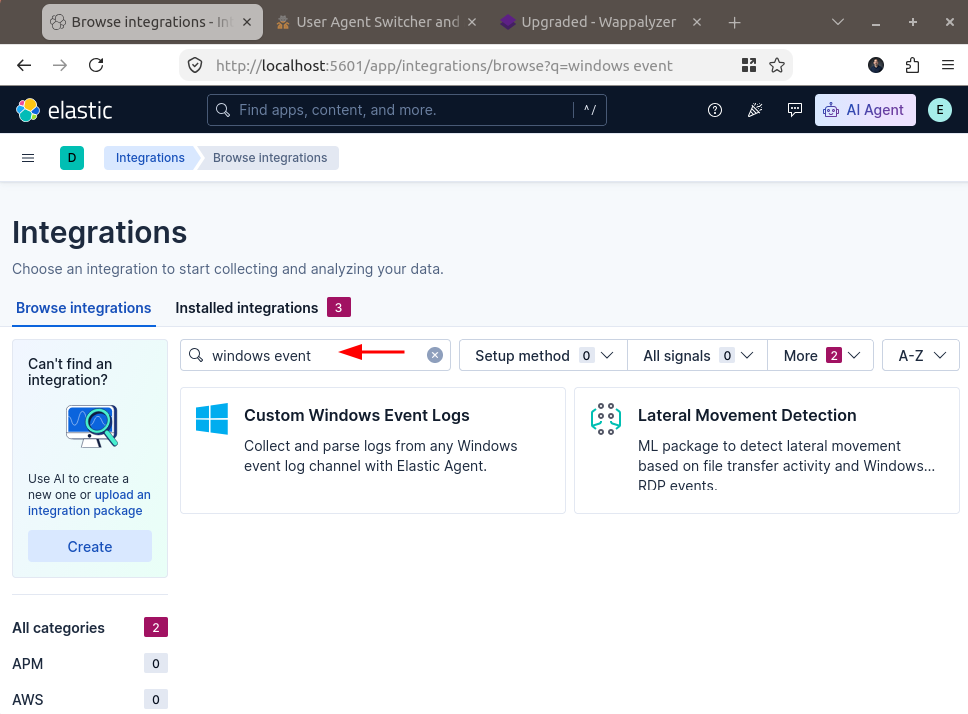
Task: Open the newsfeed celebration icon
Action: tap(755, 110)
